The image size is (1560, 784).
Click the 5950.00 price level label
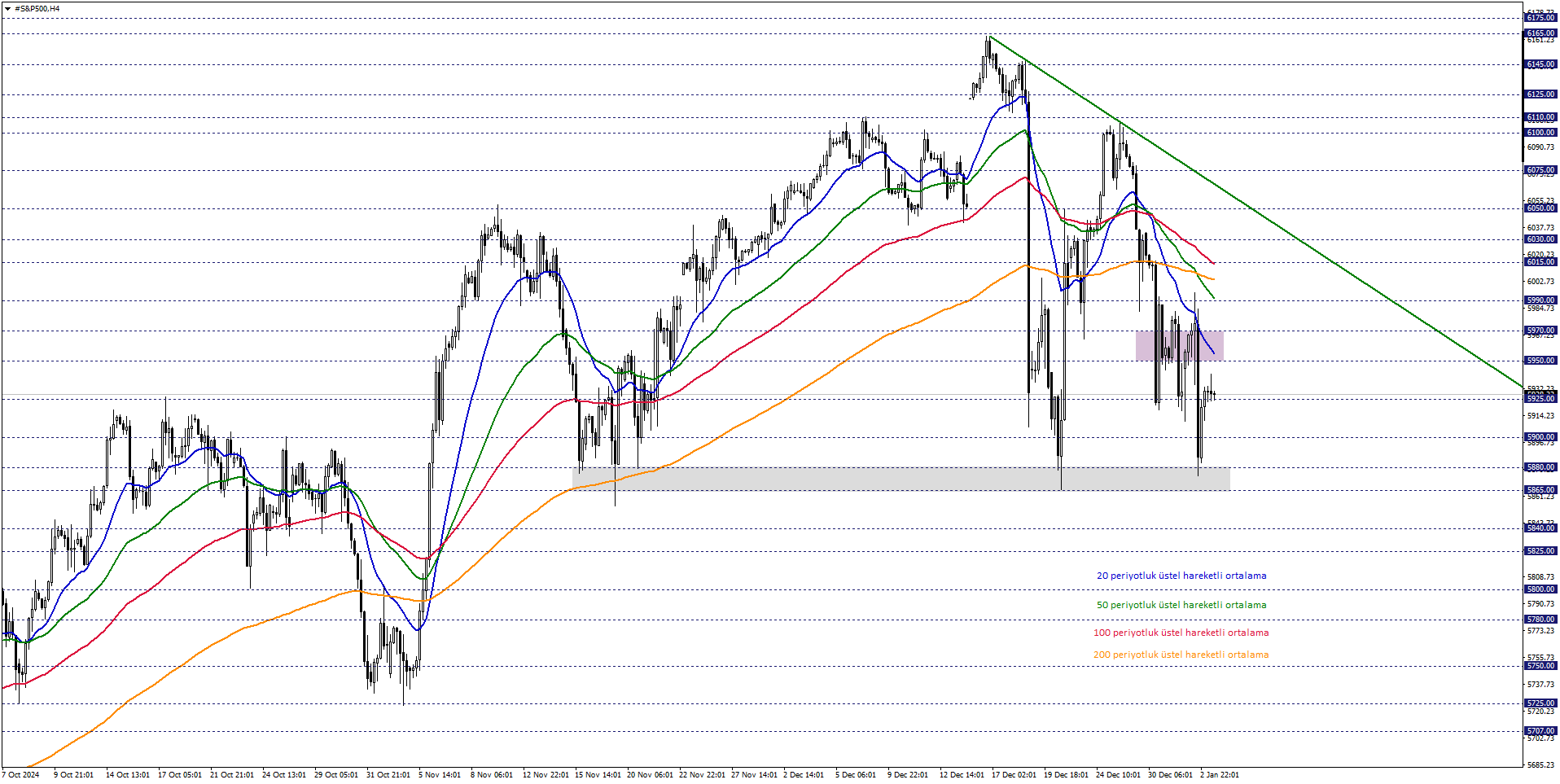pyautogui.click(x=1540, y=361)
